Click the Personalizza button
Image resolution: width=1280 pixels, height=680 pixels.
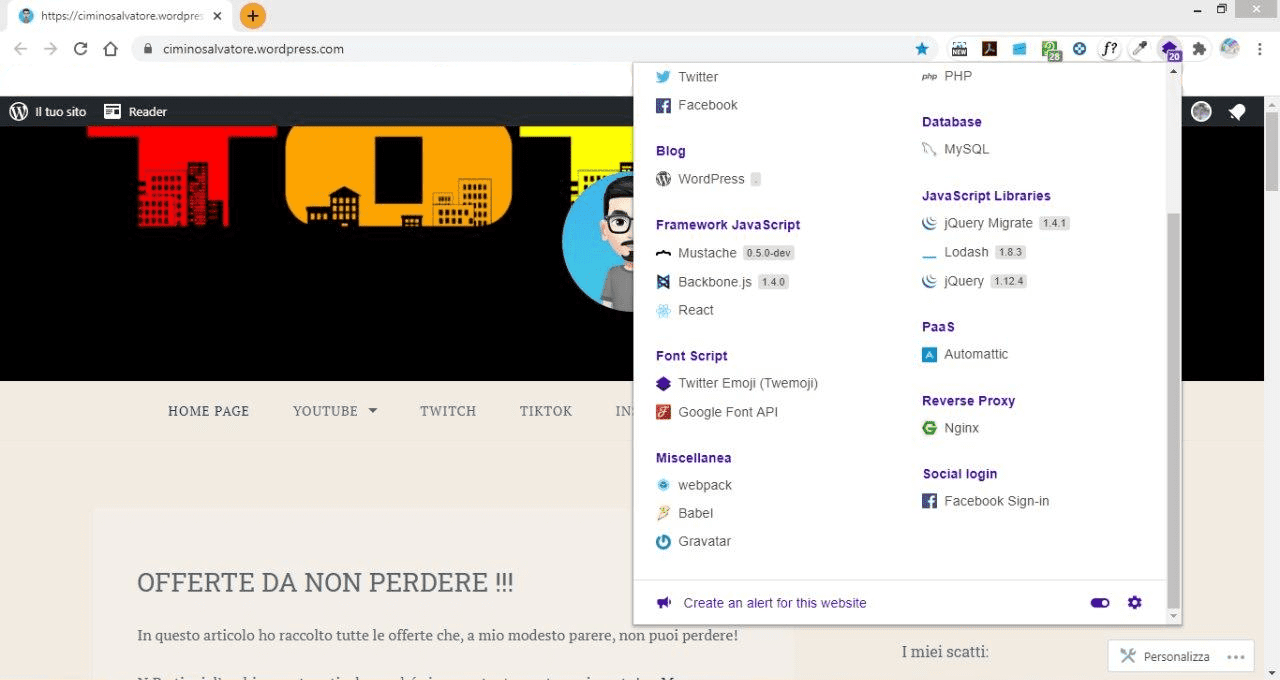[1165, 657]
